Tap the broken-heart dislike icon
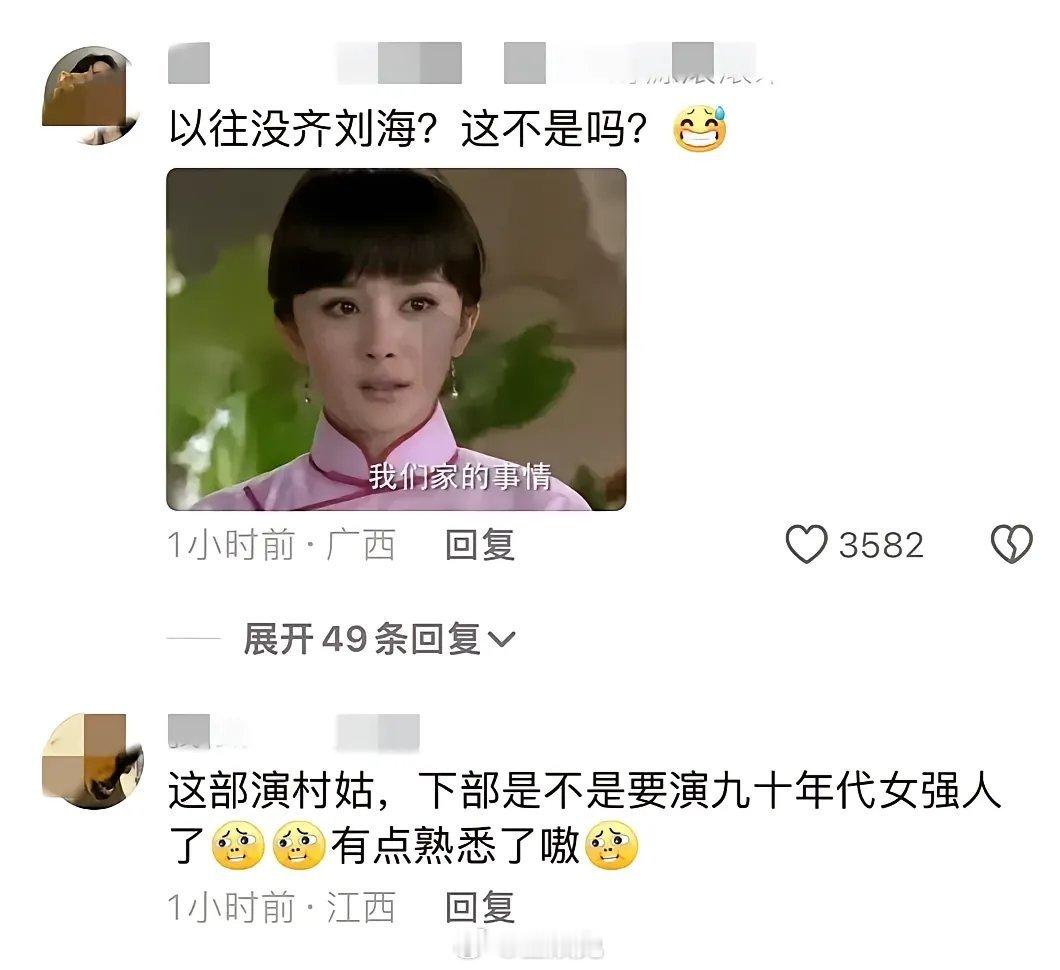1060x970 pixels. click(1011, 544)
